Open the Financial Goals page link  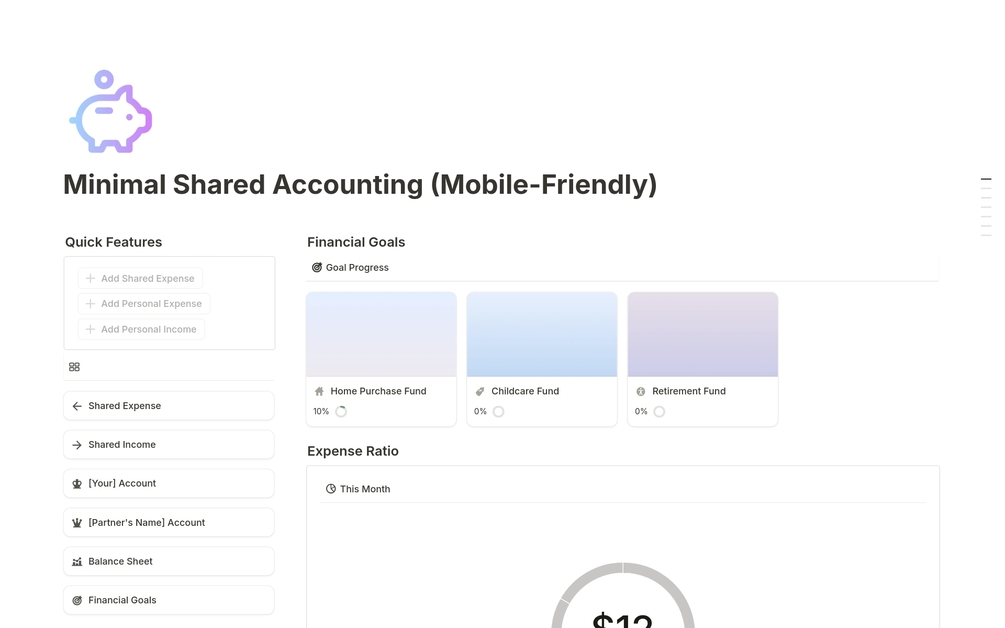pos(122,600)
